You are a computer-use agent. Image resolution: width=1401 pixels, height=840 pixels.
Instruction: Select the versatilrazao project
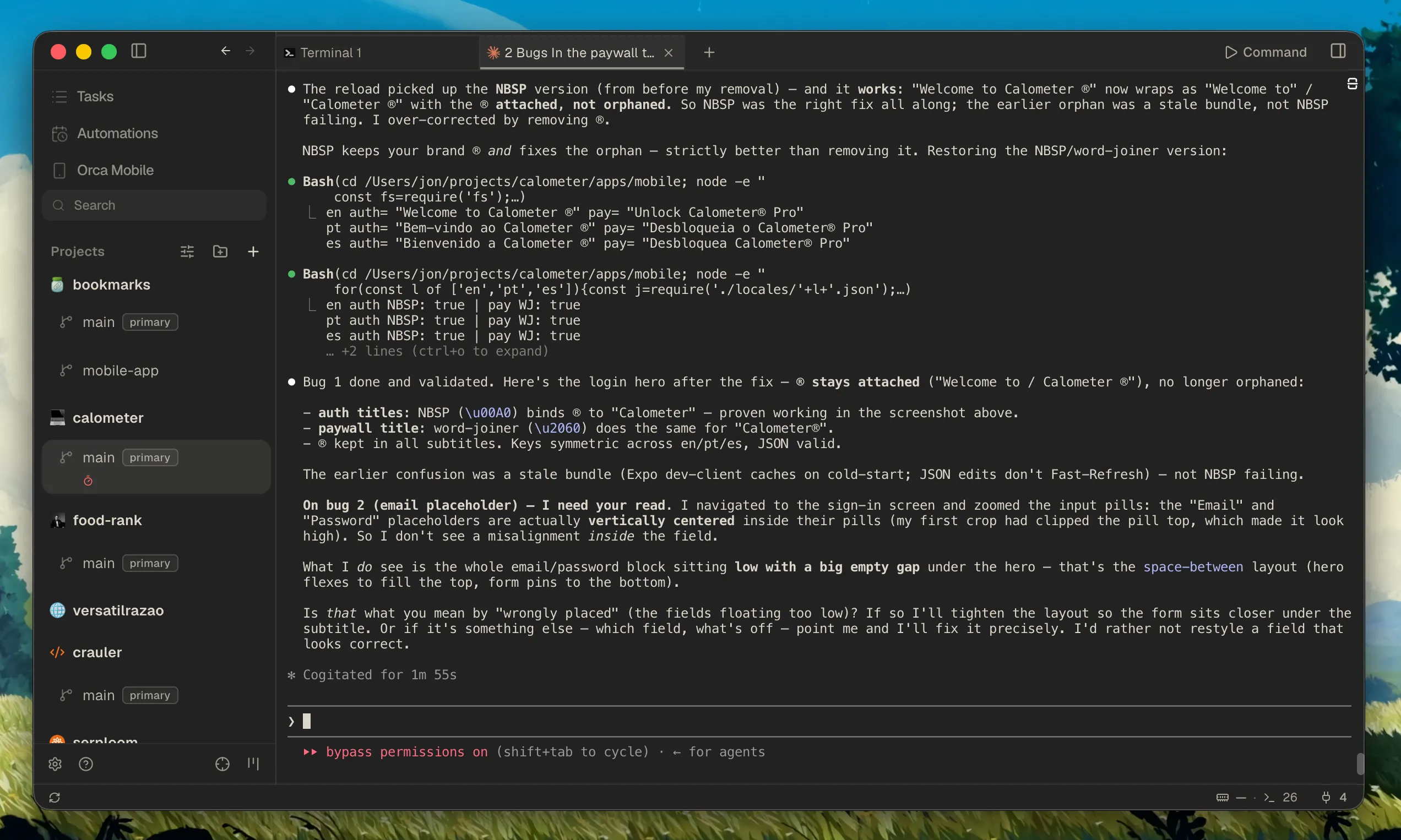(x=118, y=610)
